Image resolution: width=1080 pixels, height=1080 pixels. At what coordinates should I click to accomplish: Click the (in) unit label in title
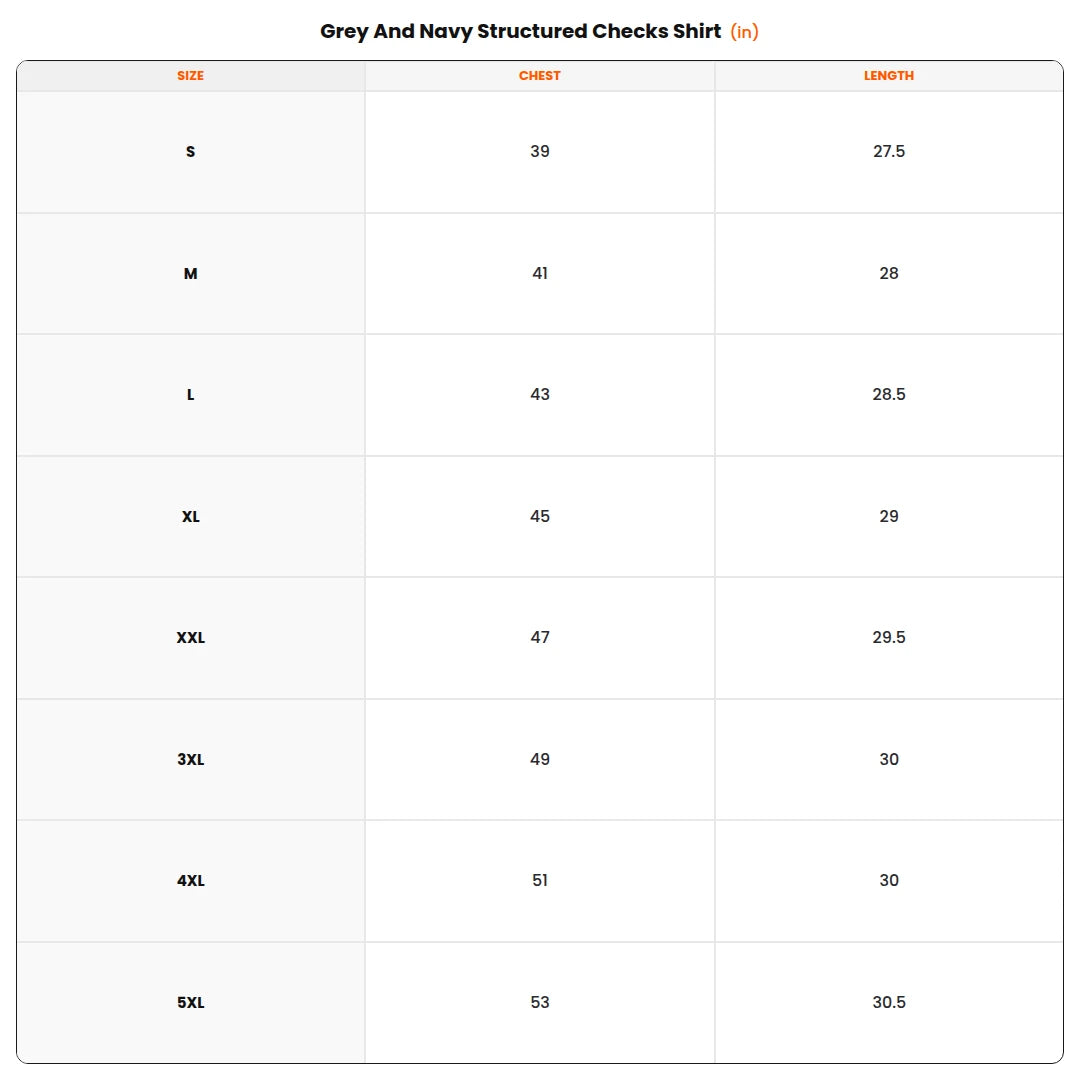pyautogui.click(x=744, y=32)
